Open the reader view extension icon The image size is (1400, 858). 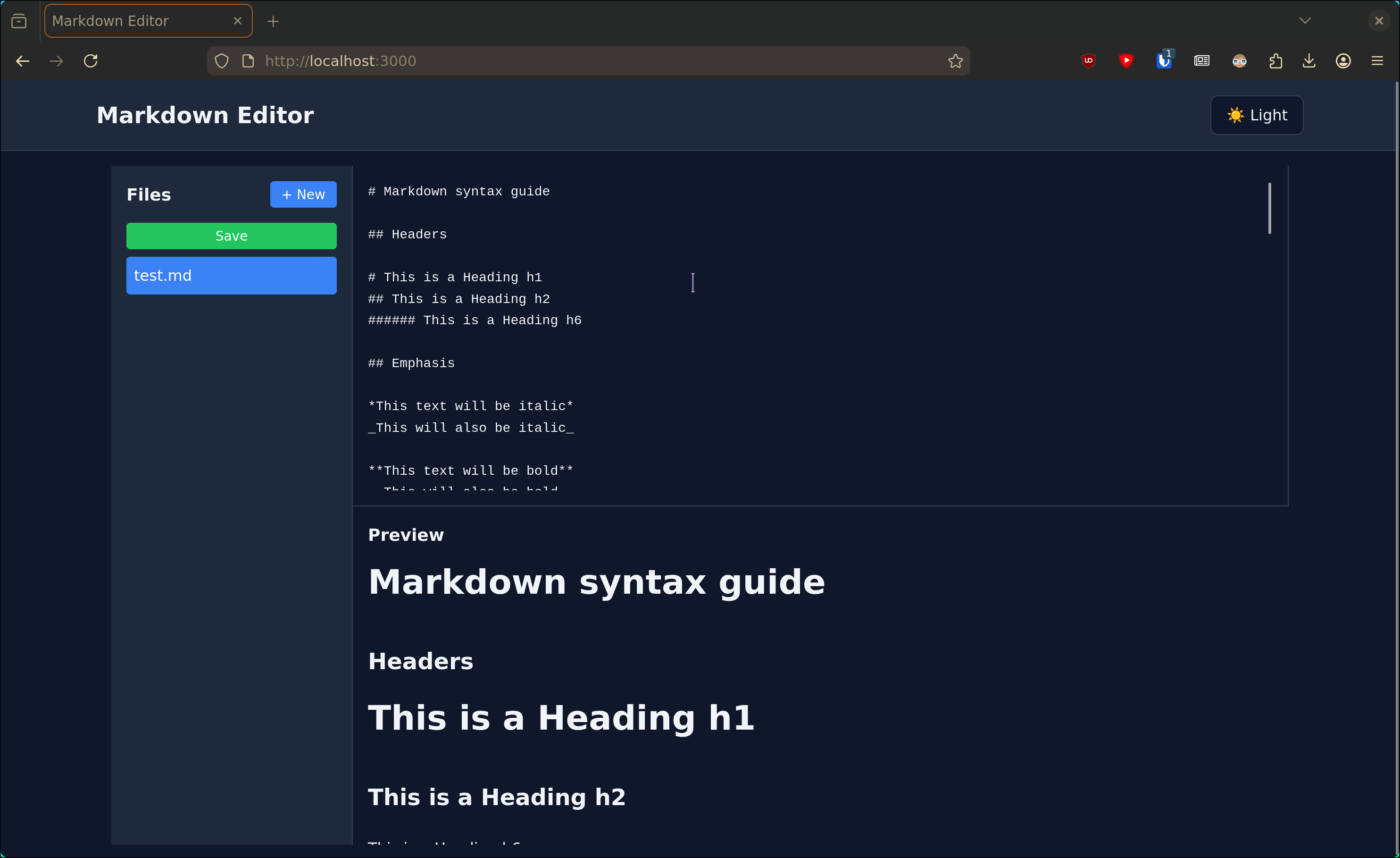point(1201,61)
